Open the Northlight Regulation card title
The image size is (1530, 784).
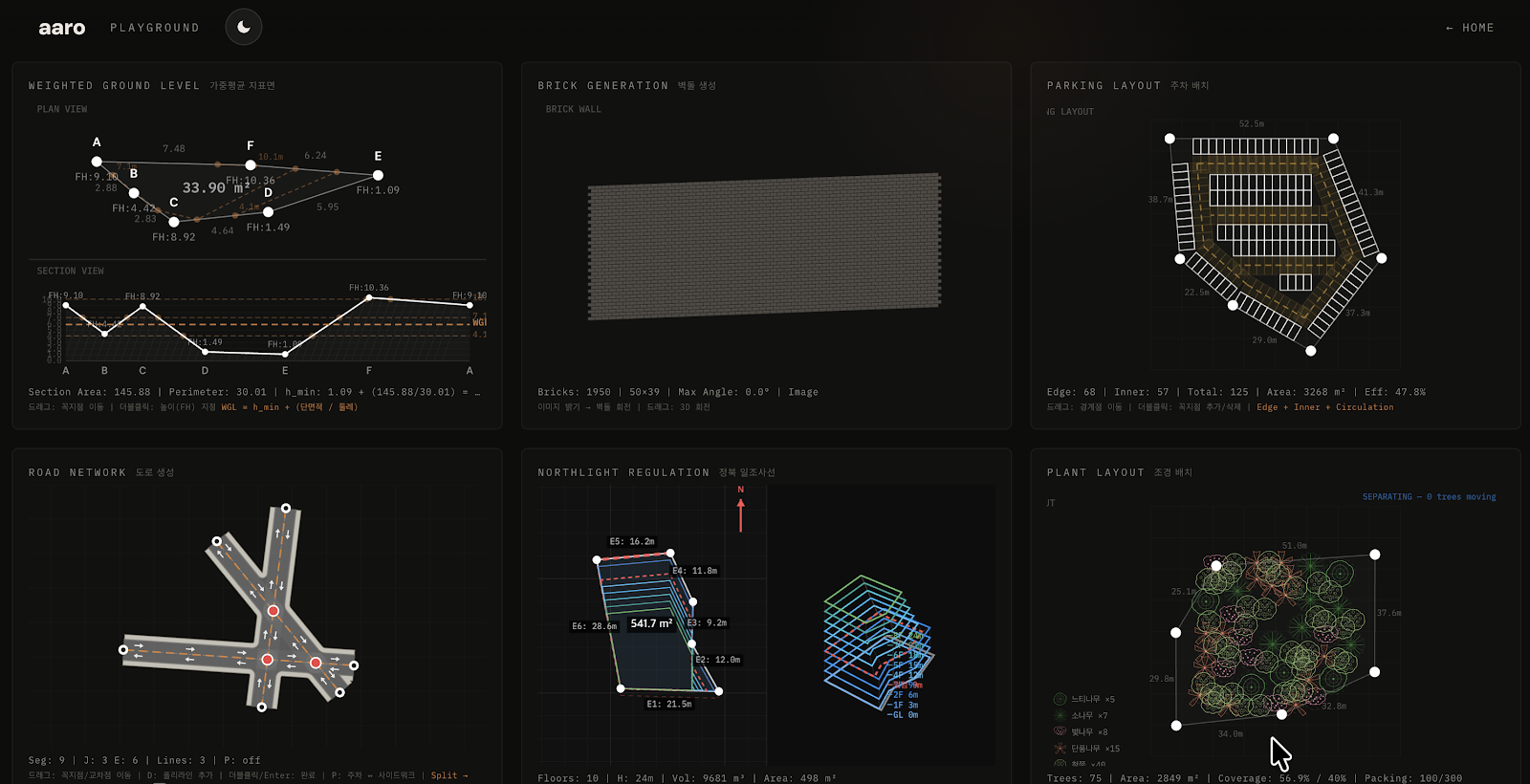(623, 472)
